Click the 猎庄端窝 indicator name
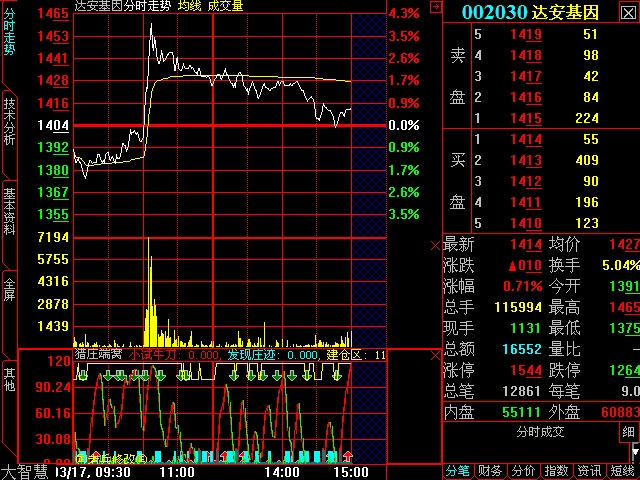The width and height of the screenshot is (640, 480). [x=98, y=354]
